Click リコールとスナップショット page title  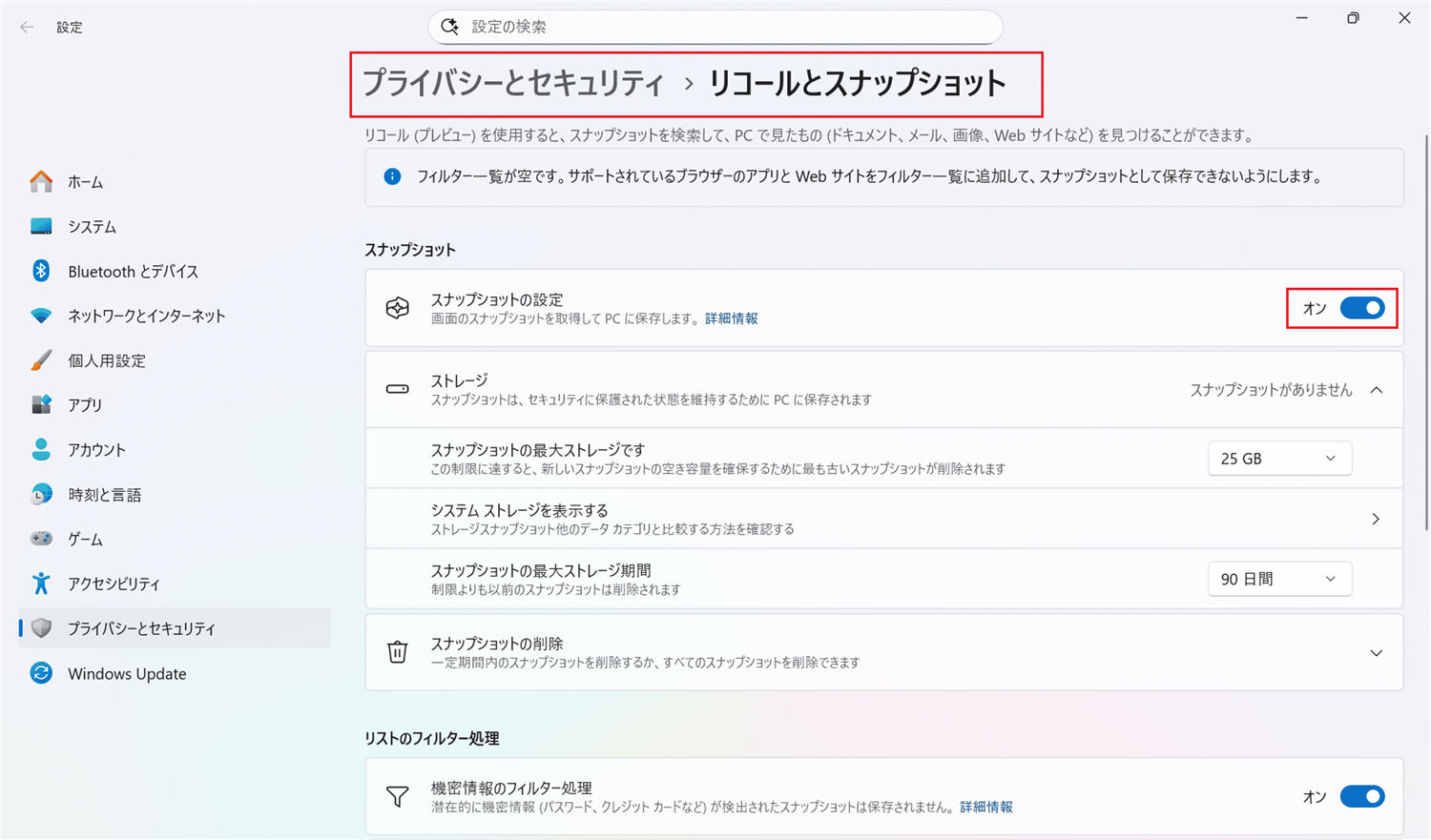coord(857,84)
